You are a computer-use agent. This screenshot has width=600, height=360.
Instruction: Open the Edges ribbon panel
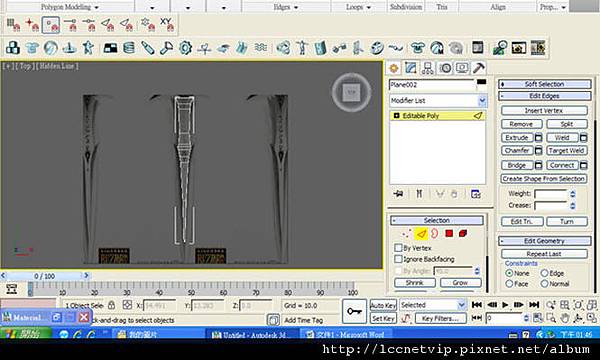(285, 7)
